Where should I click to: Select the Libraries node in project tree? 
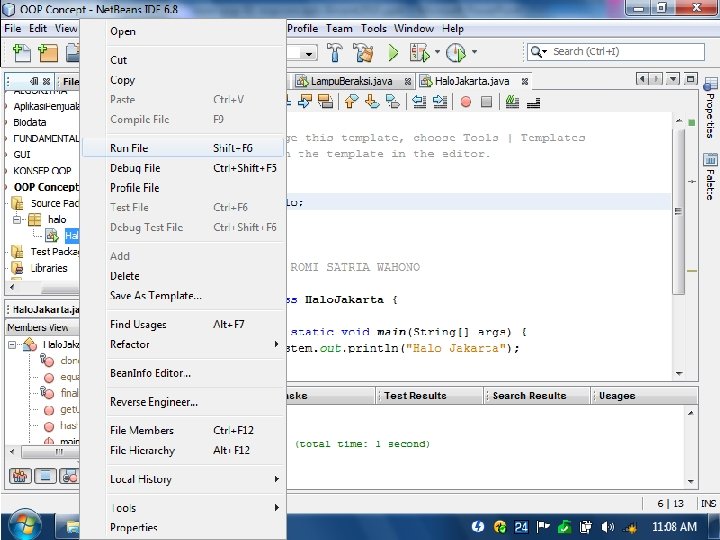[x=48, y=268]
